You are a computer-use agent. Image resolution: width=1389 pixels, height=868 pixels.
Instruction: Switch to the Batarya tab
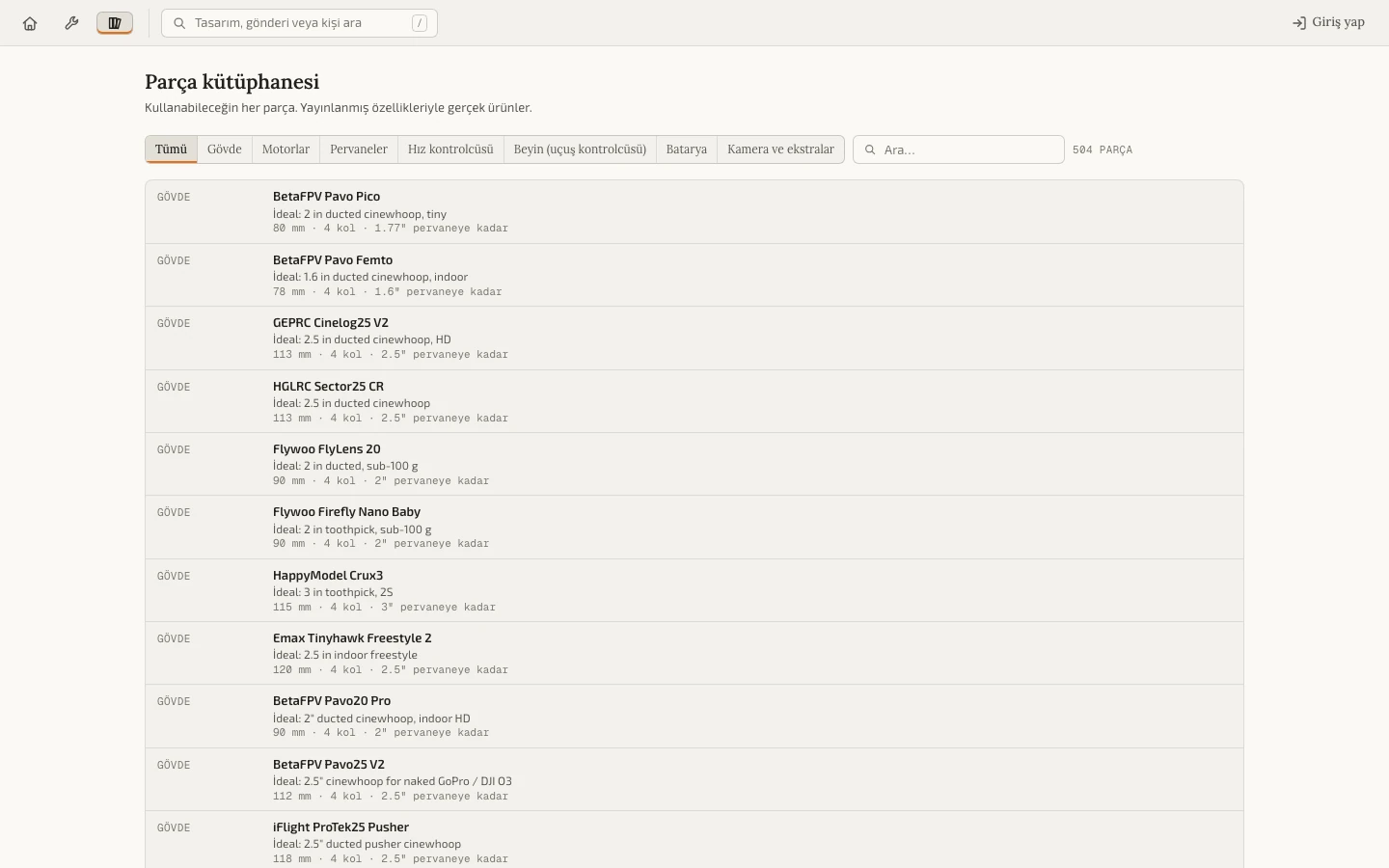pos(687,149)
